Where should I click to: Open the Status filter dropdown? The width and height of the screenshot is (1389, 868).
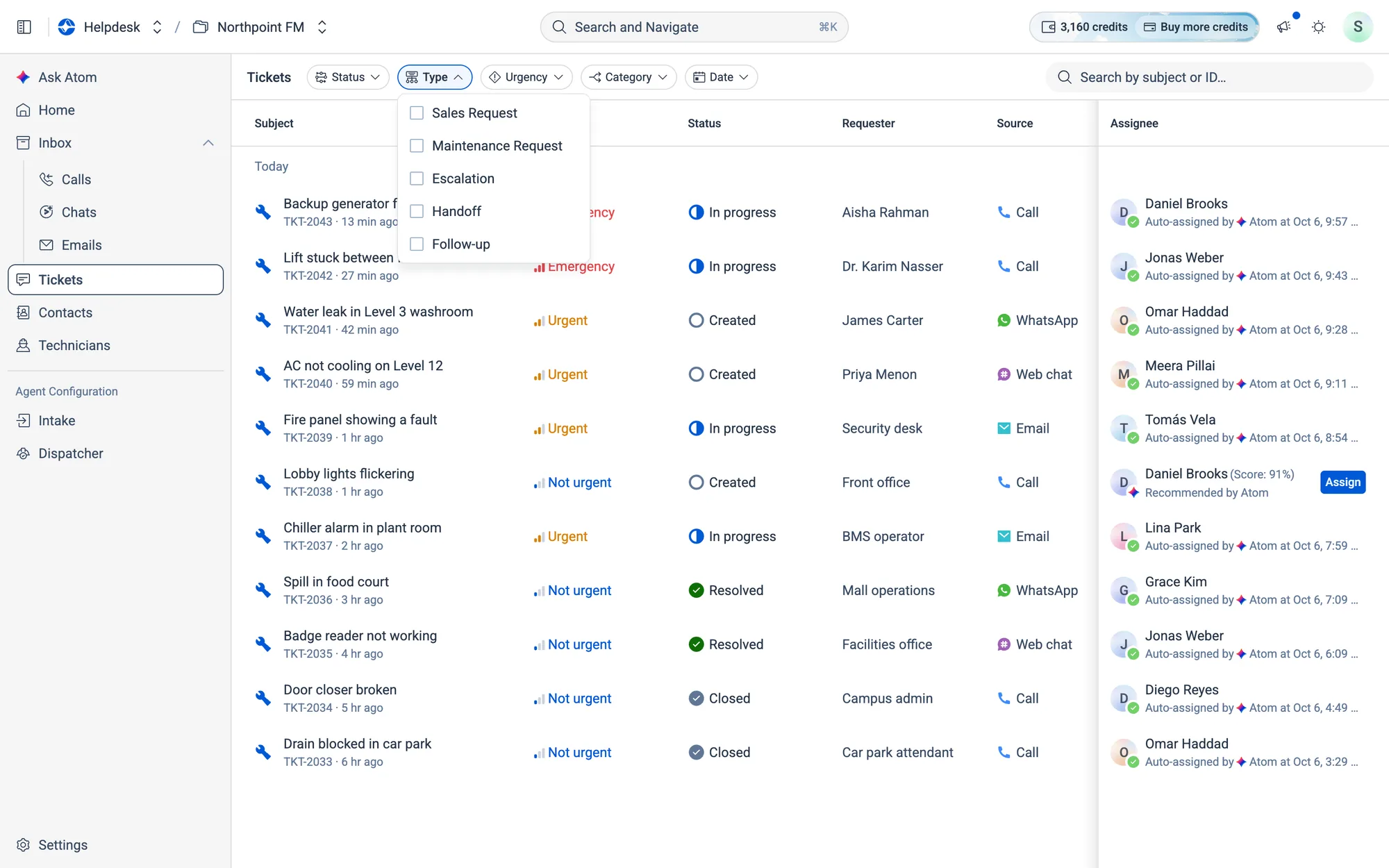click(x=348, y=77)
